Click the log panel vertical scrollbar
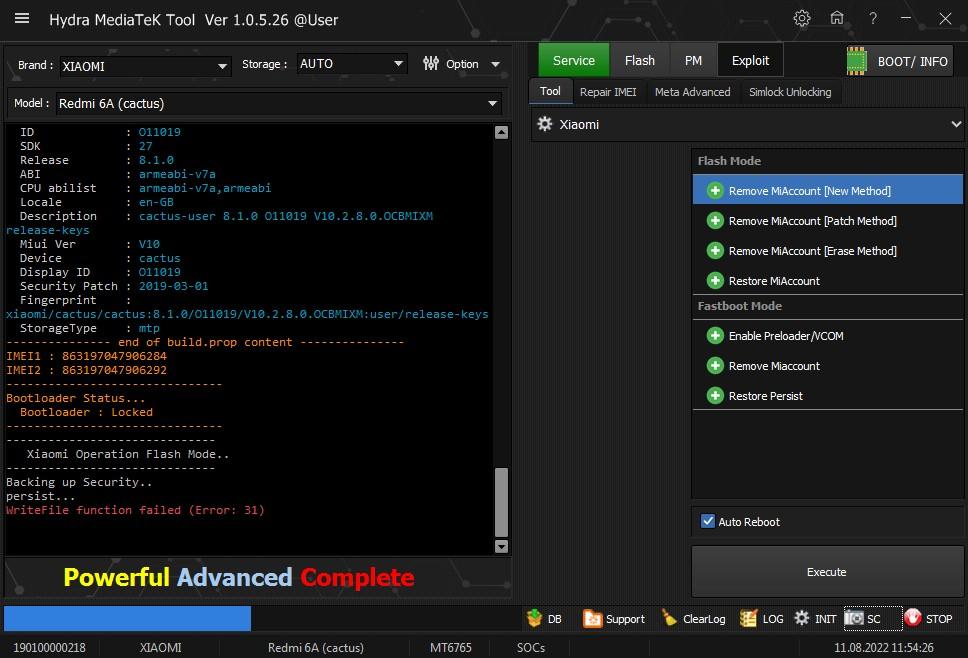This screenshot has height=658, width=968. (x=502, y=500)
